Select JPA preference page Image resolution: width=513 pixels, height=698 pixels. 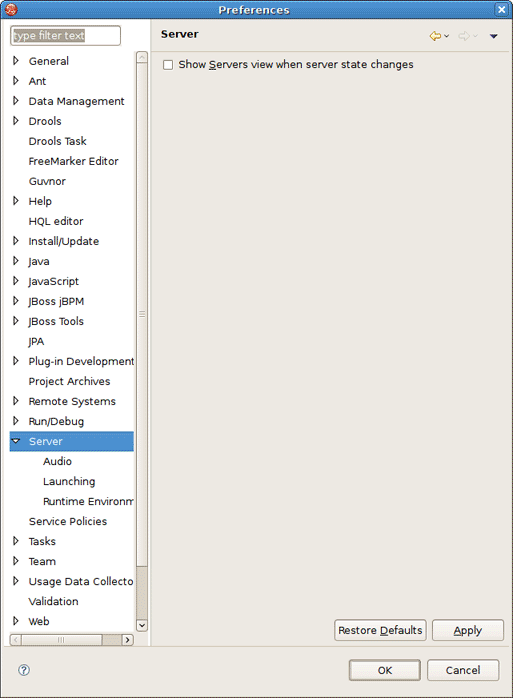(36, 341)
